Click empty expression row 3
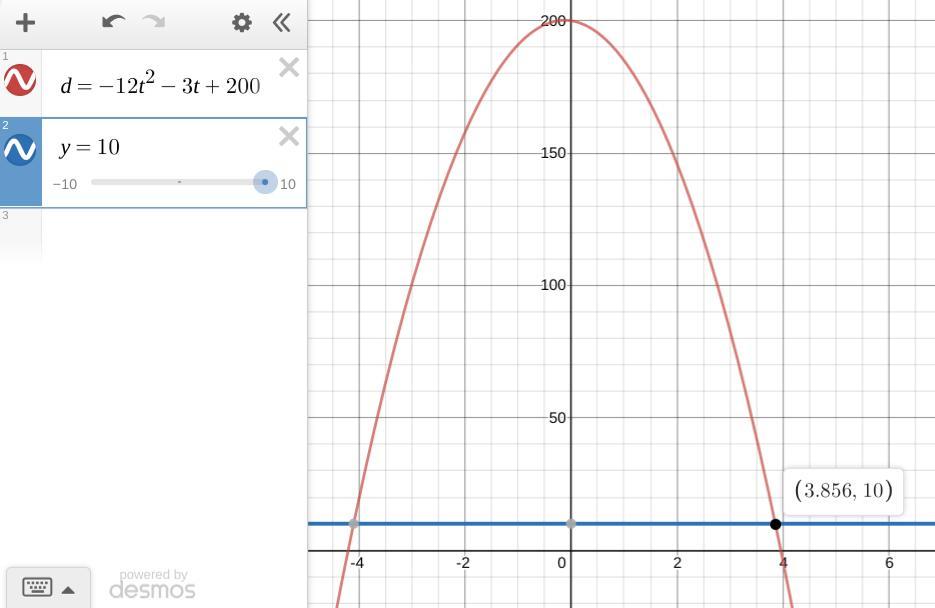Viewport: 935px width, 608px height. click(174, 234)
